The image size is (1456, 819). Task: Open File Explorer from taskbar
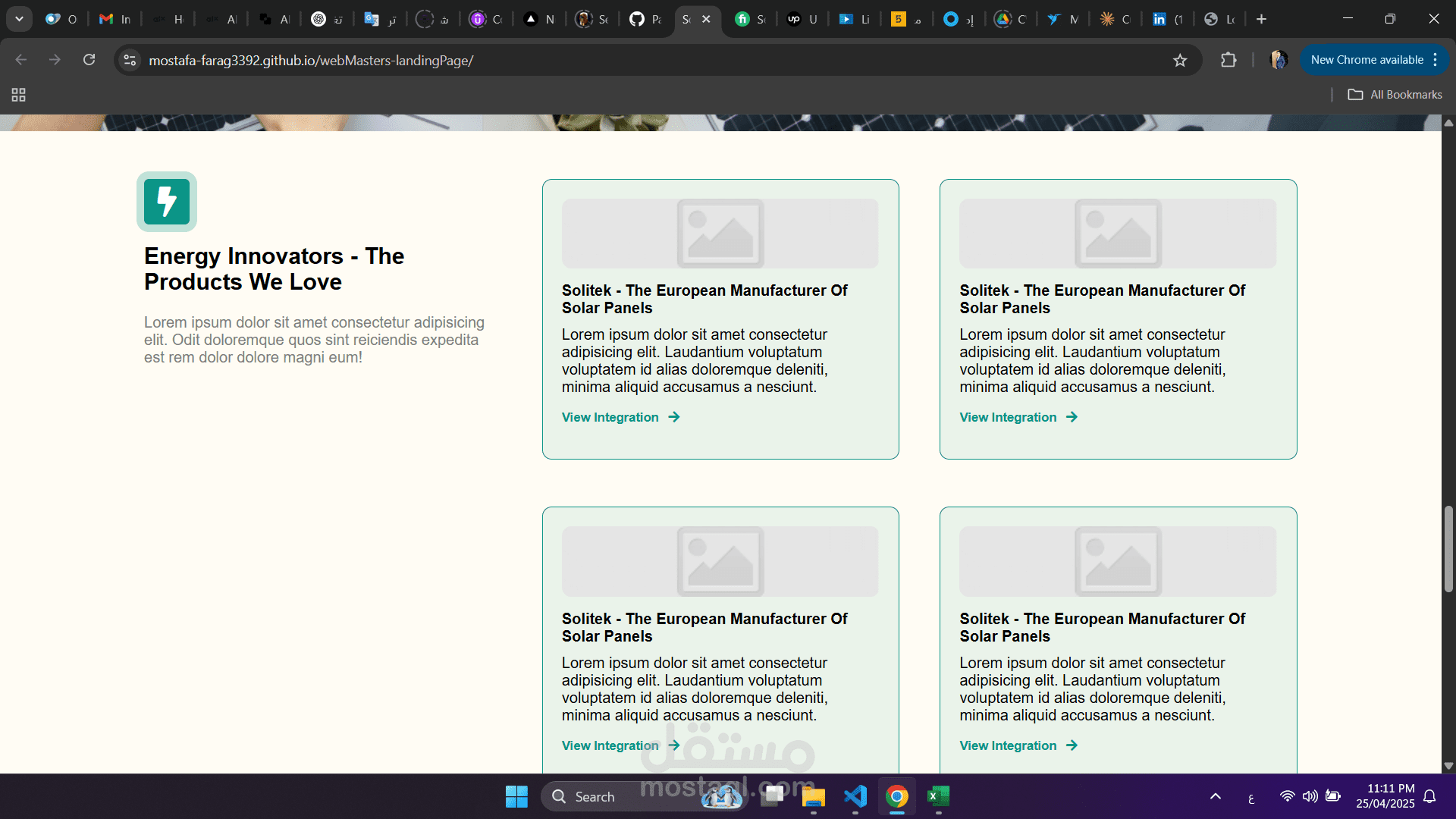click(814, 796)
